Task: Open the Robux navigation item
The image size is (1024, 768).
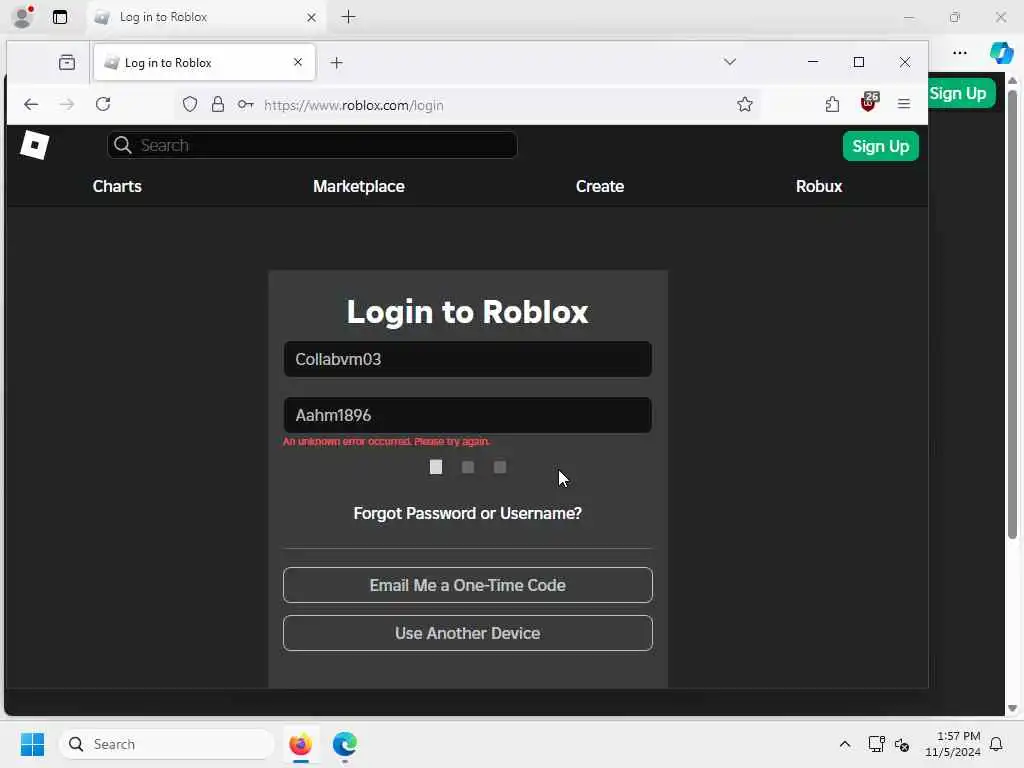Action: pyautogui.click(x=819, y=186)
